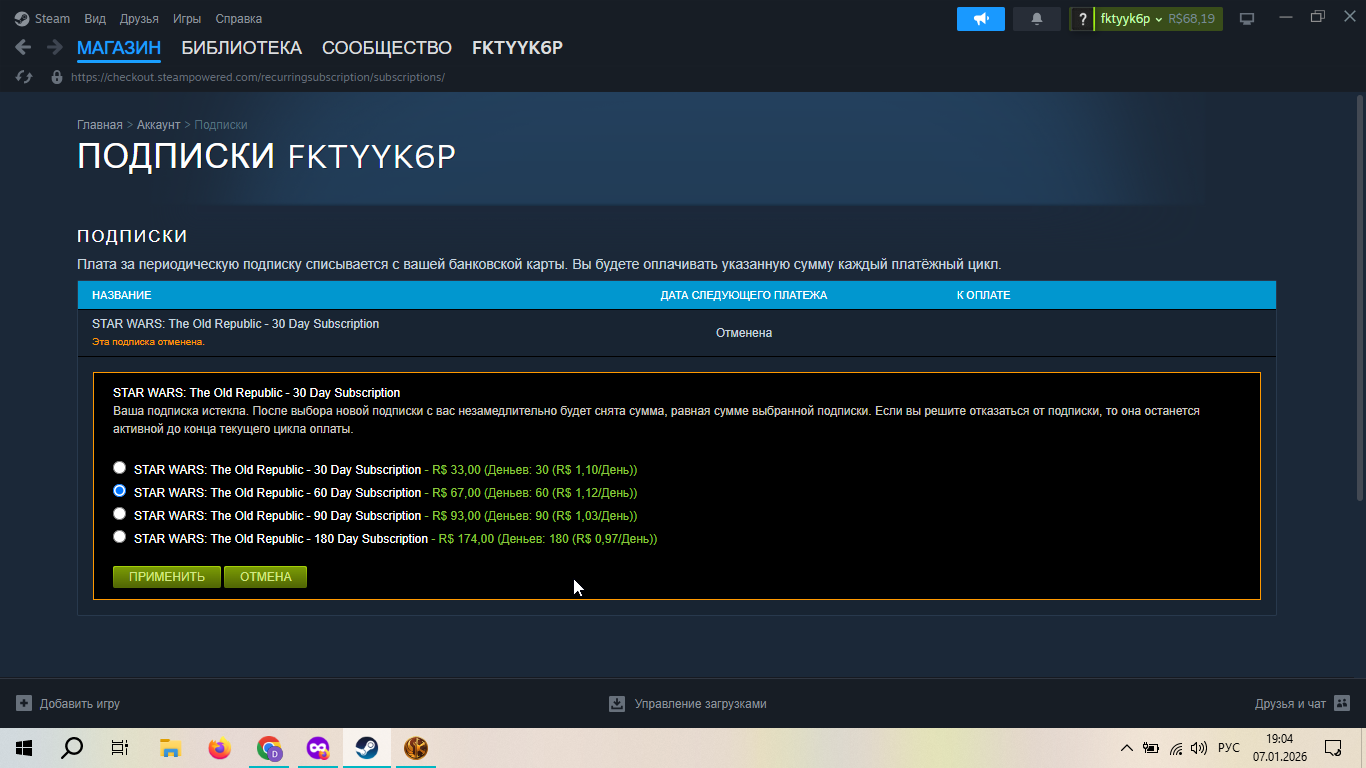
Task: Reload the page with the refresh icon
Action: (25, 77)
